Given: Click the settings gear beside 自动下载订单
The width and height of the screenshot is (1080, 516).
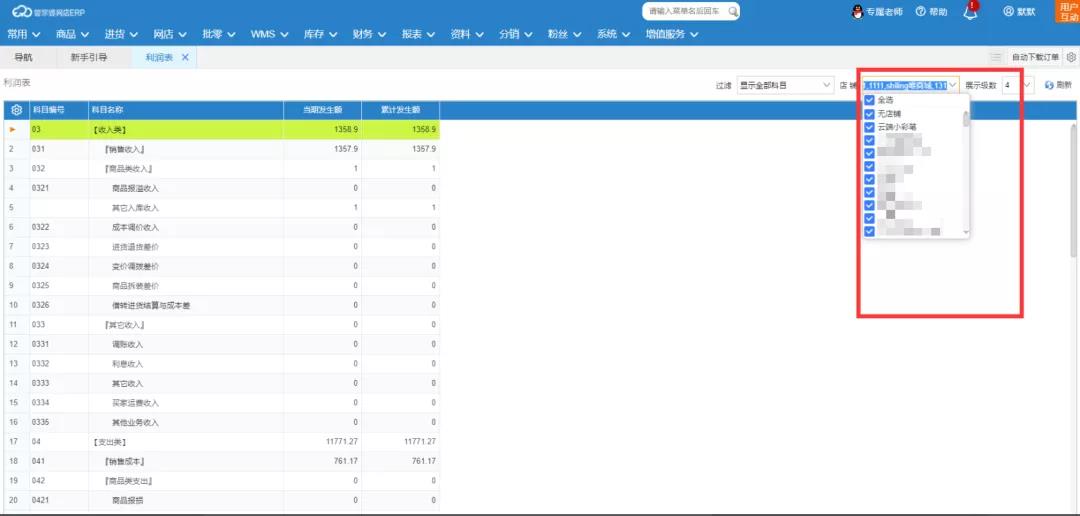Looking at the screenshot, I should (1071, 58).
